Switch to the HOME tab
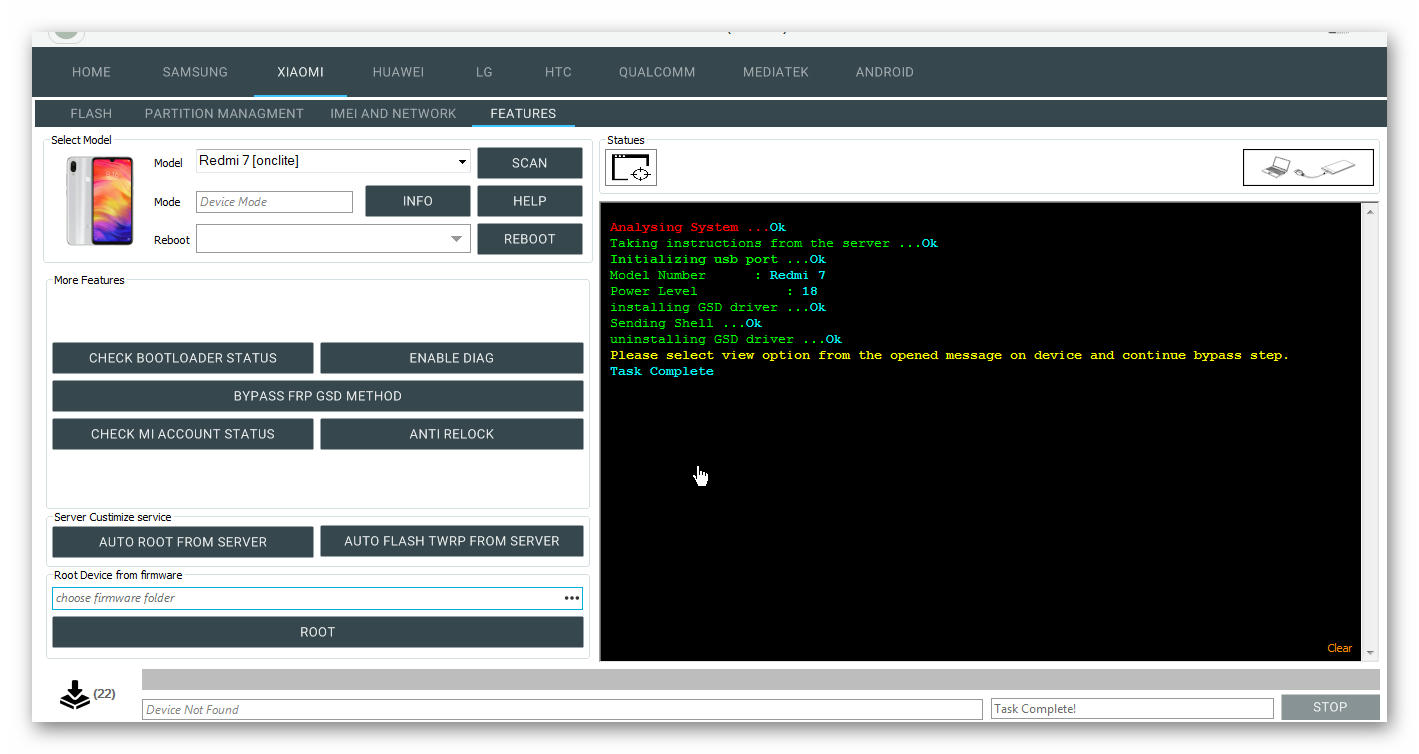Viewport: 1419px width, 754px height. click(91, 72)
